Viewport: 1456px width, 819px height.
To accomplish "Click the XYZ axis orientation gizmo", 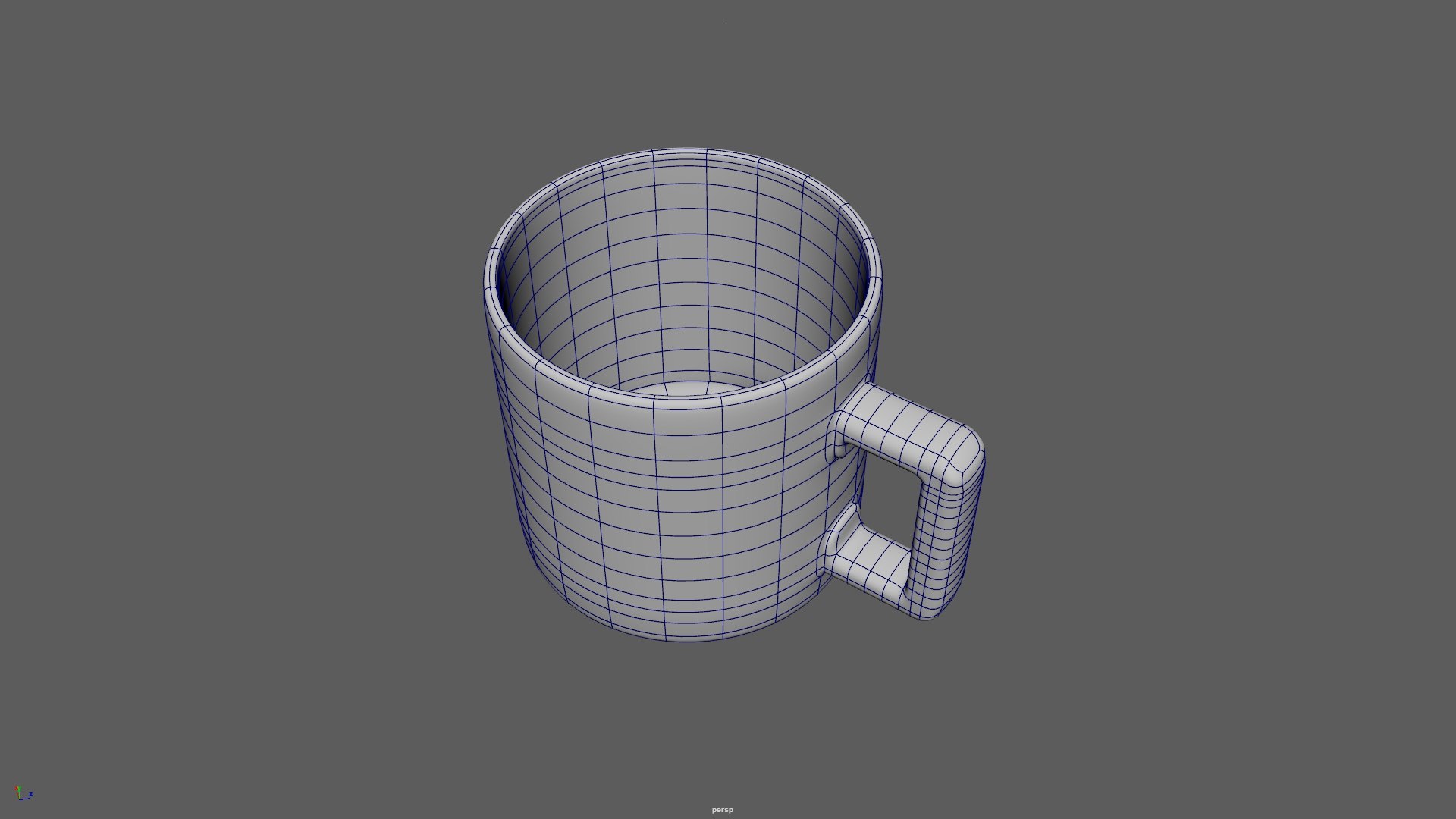I will 24,793.
